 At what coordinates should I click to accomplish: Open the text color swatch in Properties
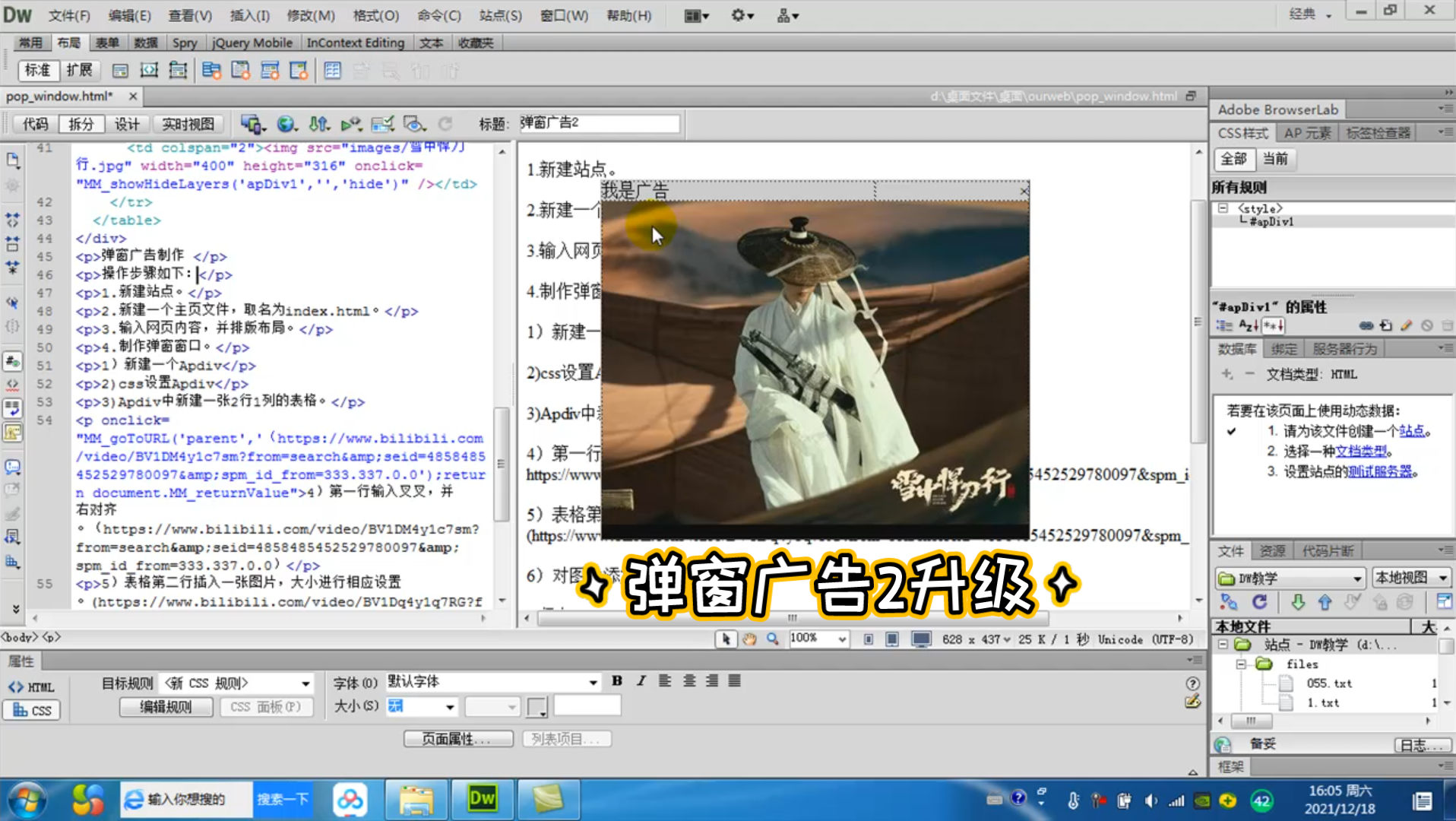coord(537,707)
